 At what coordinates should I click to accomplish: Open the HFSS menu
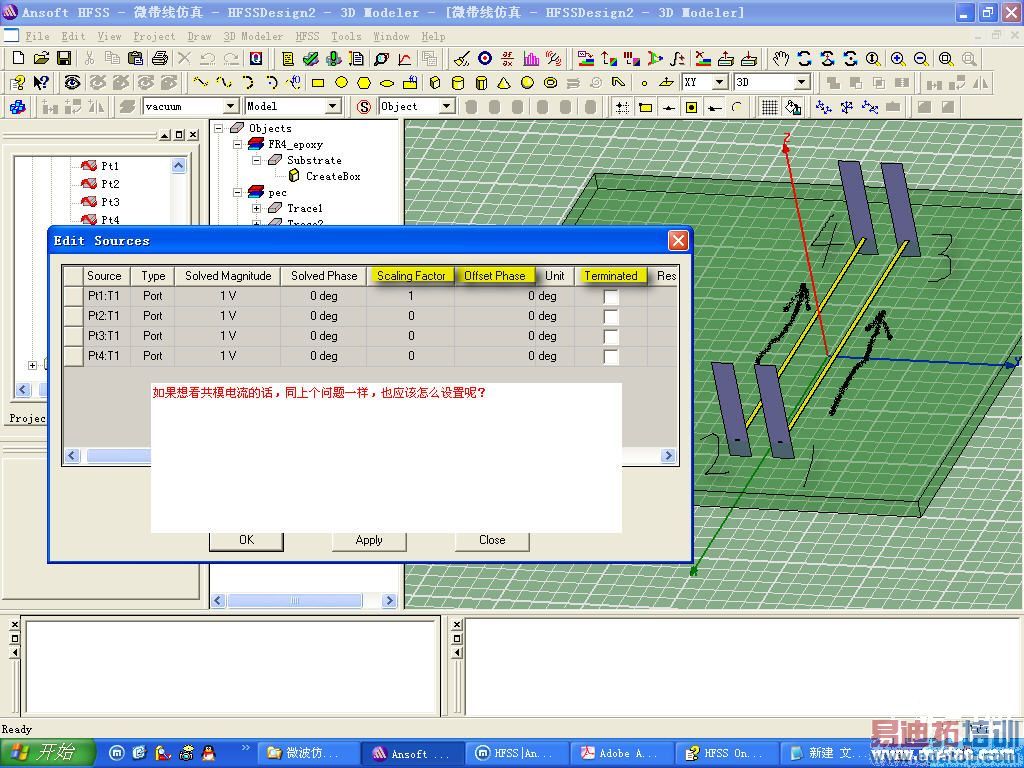click(307, 36)
